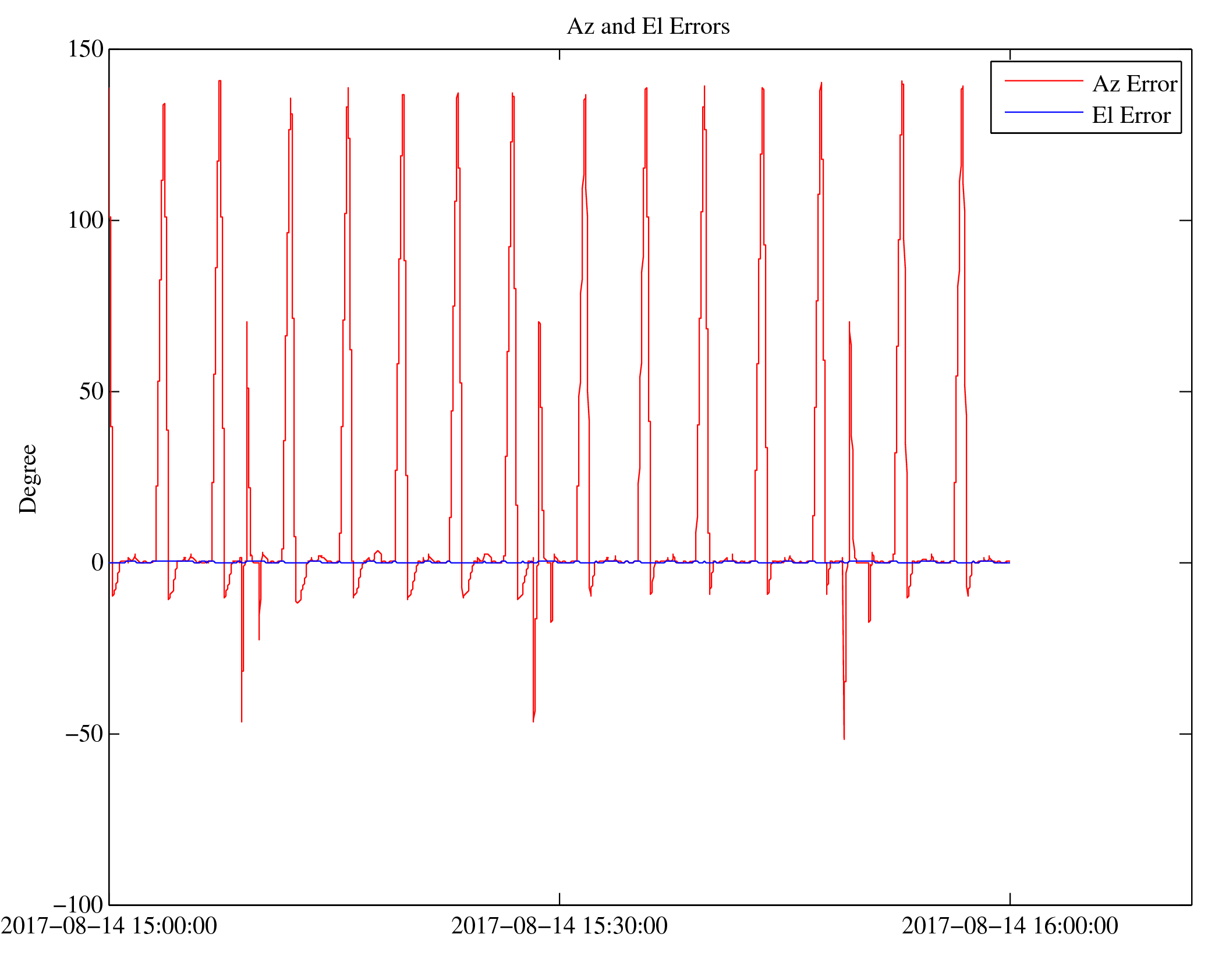
Task: Click the 'Degree' y-axis label
Action: pyautogui.click(x=28, y=479)
